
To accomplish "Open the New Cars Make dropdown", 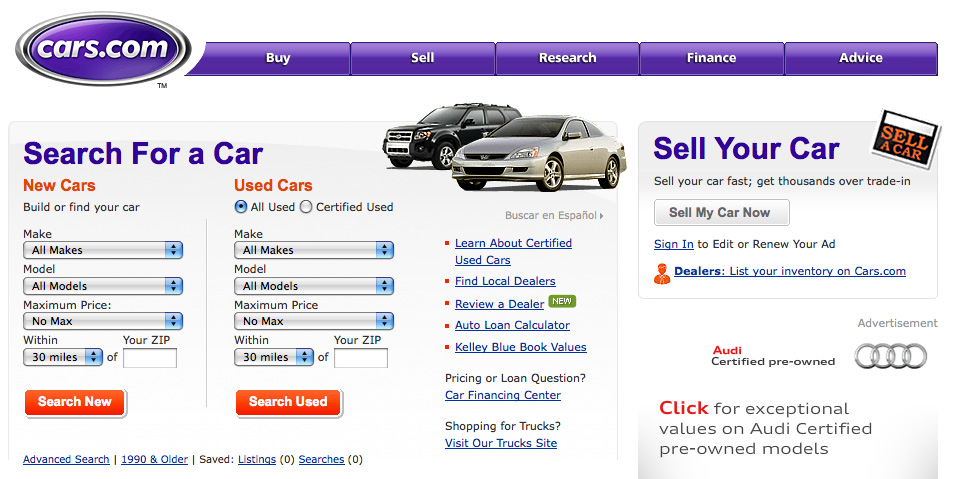I will (x=103, y=250).
